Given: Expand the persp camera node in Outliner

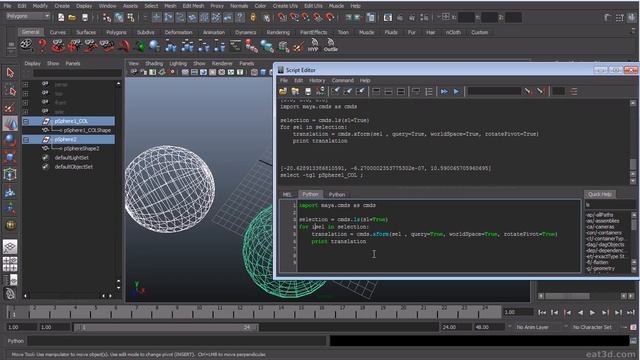Looking at the screenshot, I should coord(26,84).
